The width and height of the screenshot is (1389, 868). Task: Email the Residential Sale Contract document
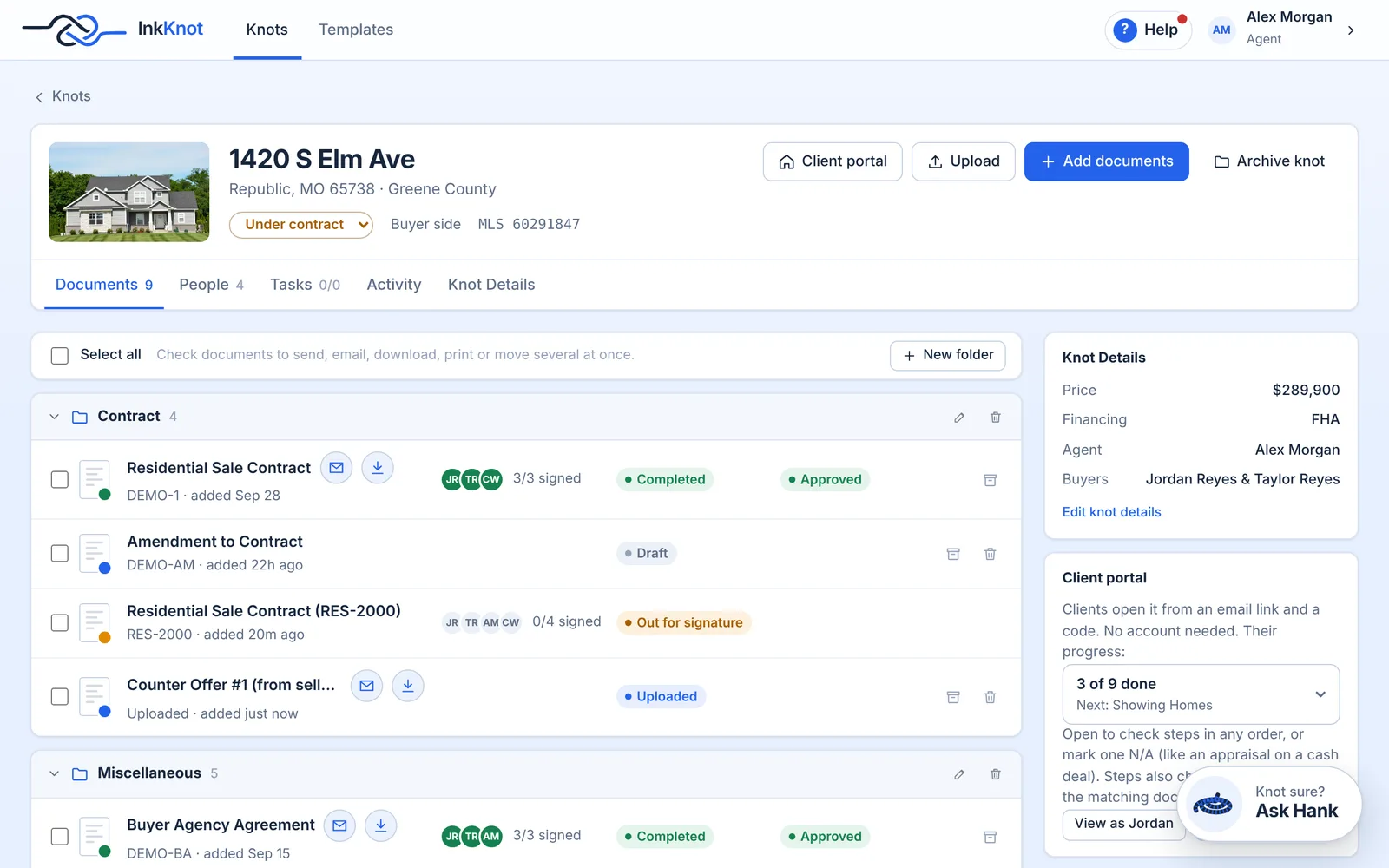336,468
